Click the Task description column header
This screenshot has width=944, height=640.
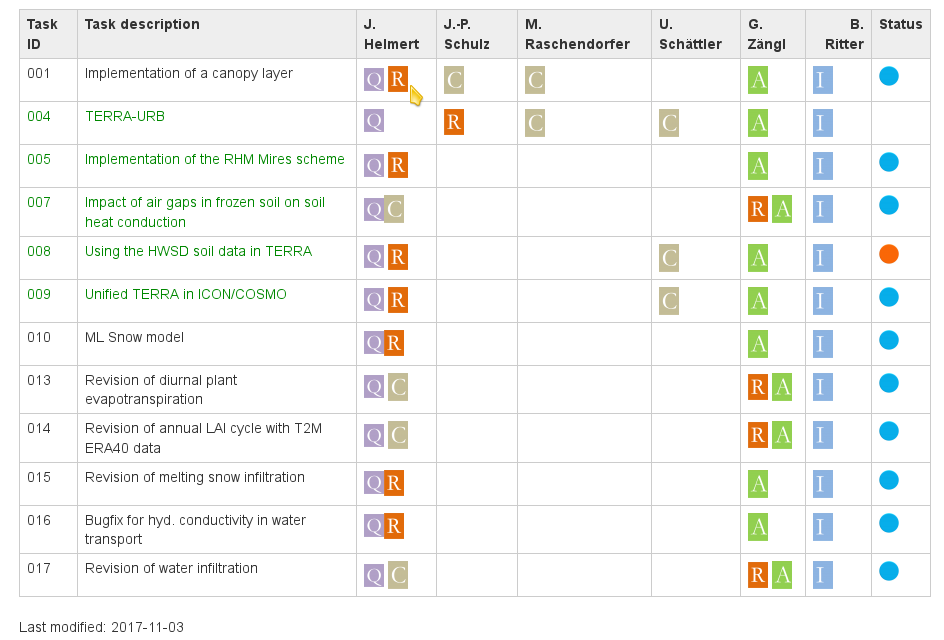[x=142, y=24]
